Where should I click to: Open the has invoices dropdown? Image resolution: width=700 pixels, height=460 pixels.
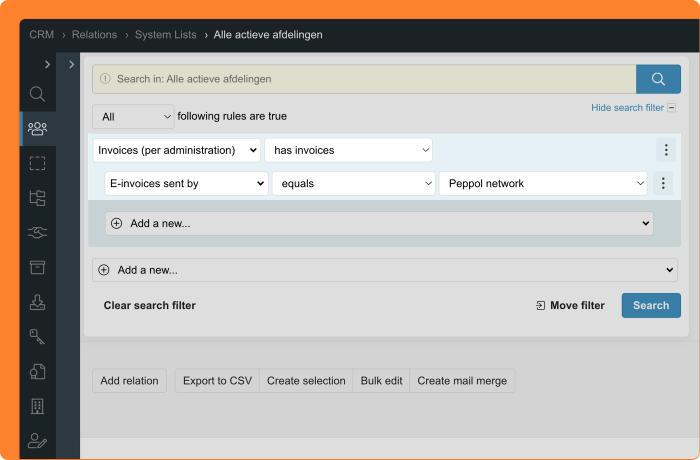[x=348, y=150]
